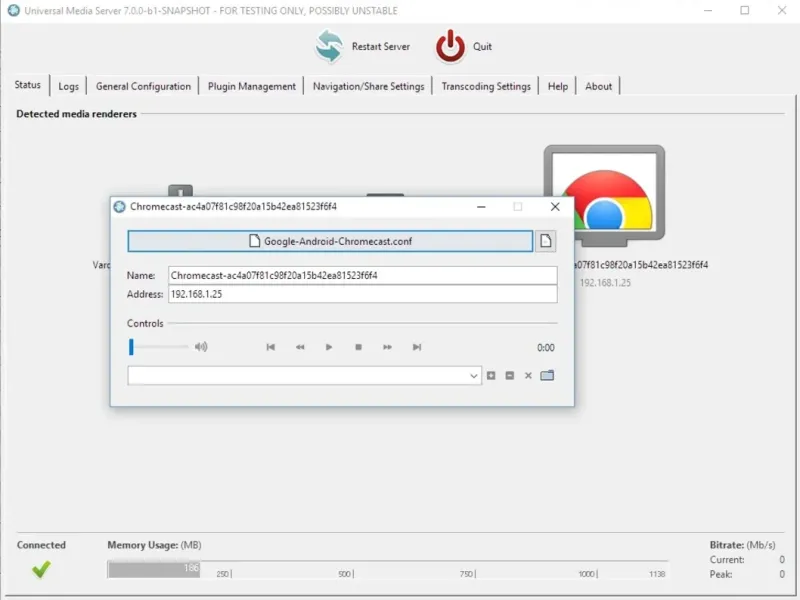Go to Plugin Management tab

pyautogui.click(x=252, y=86)
